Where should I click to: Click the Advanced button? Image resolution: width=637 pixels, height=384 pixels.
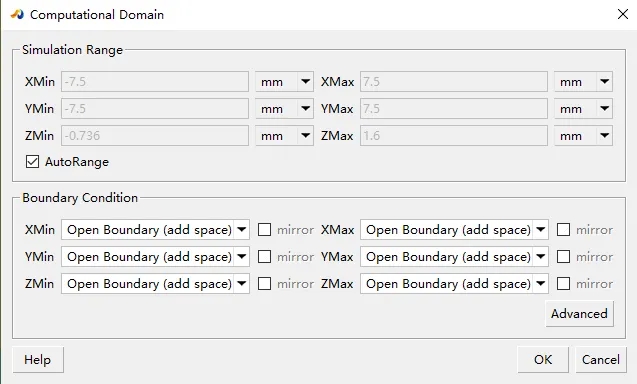click(579, 314)
